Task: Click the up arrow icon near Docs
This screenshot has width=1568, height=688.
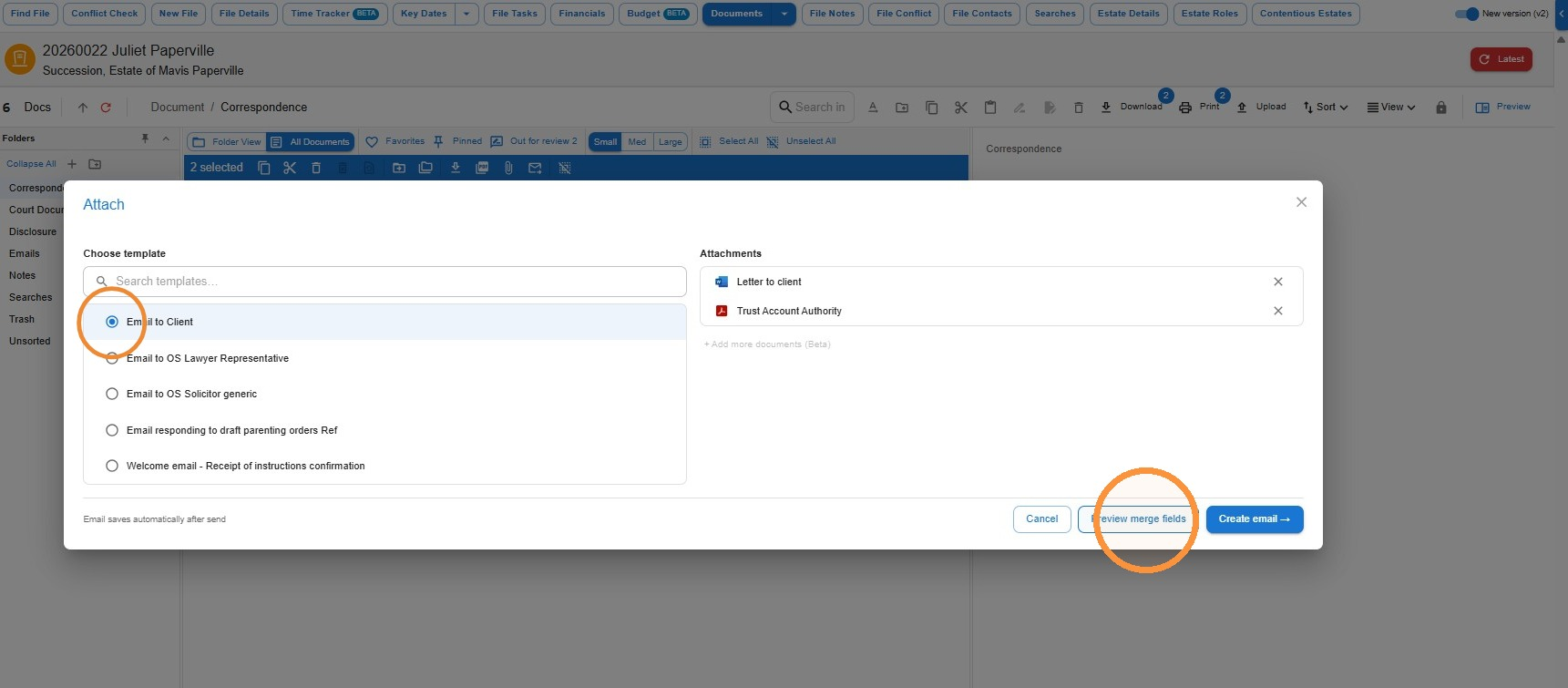Action: pyautogui.click(x=83, y=108)
